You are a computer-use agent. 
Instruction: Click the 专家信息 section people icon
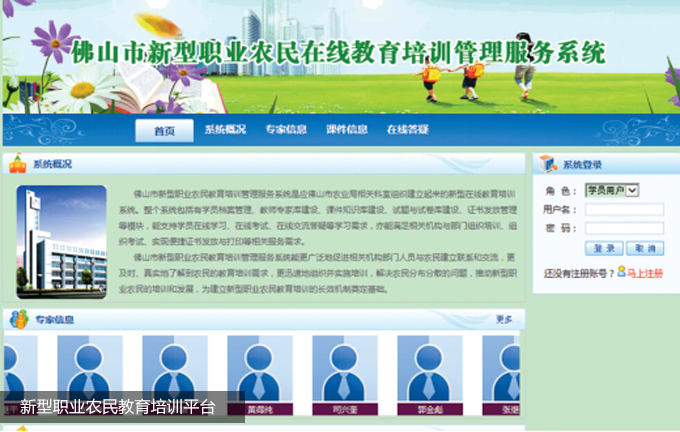tap(18, 319)
